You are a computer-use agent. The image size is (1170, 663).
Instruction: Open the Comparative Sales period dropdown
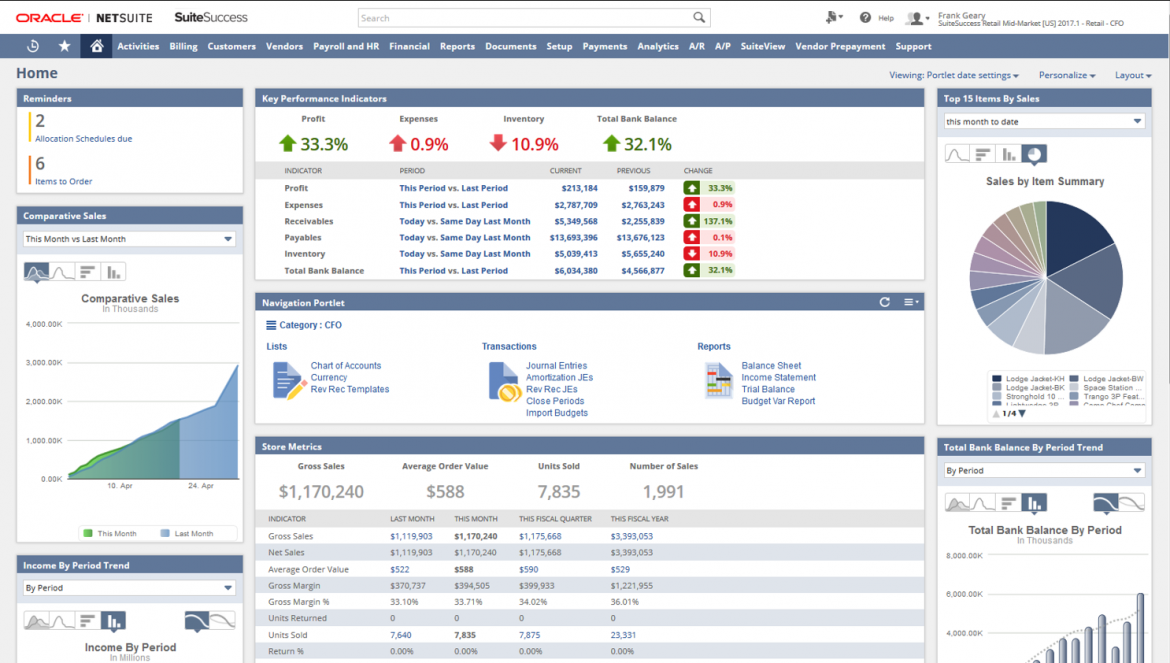129,239
